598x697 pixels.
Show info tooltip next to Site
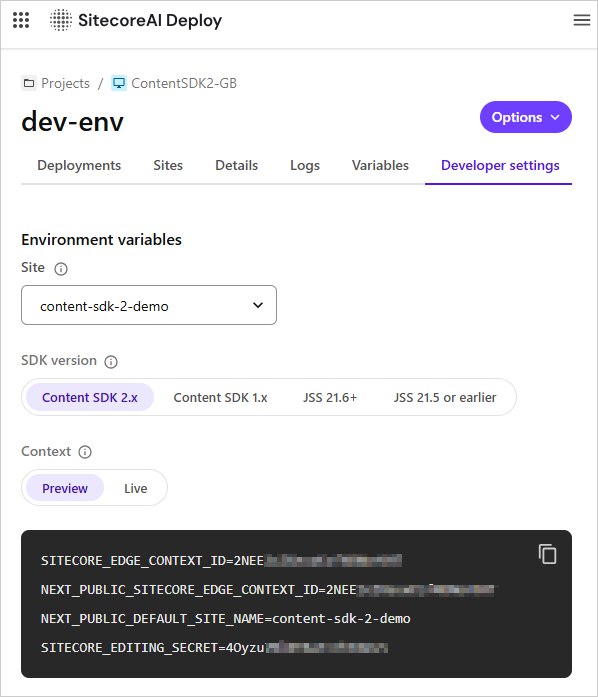(x=61, y=268)
